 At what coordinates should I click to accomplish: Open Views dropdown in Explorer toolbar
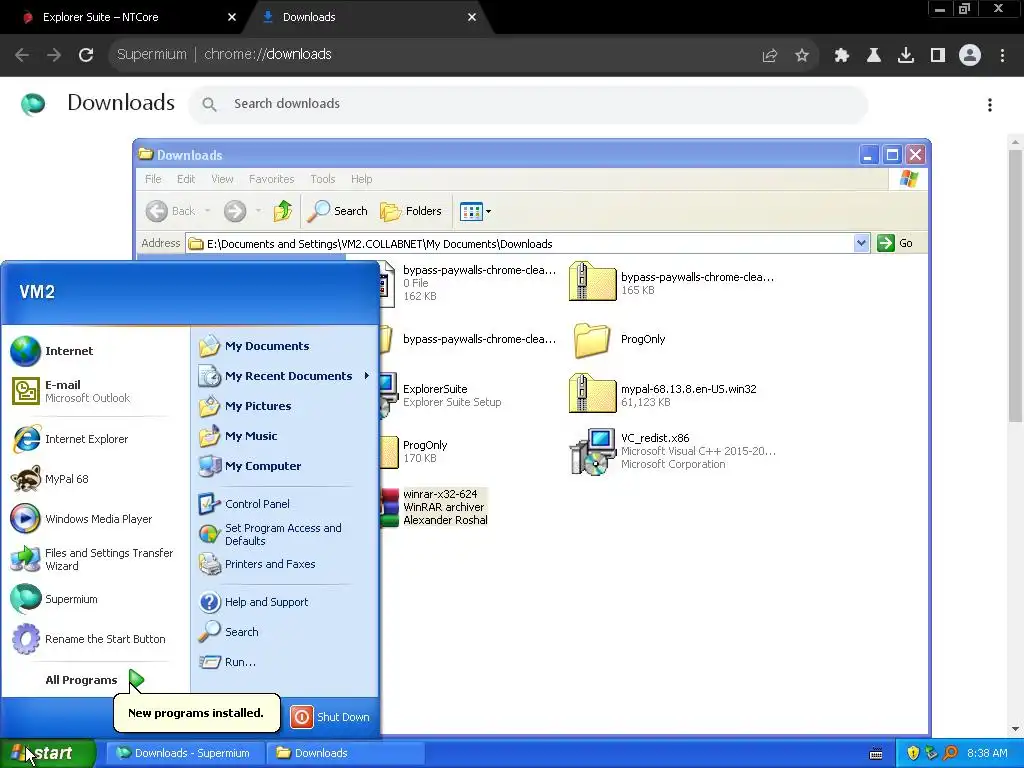tap(475, 211)
